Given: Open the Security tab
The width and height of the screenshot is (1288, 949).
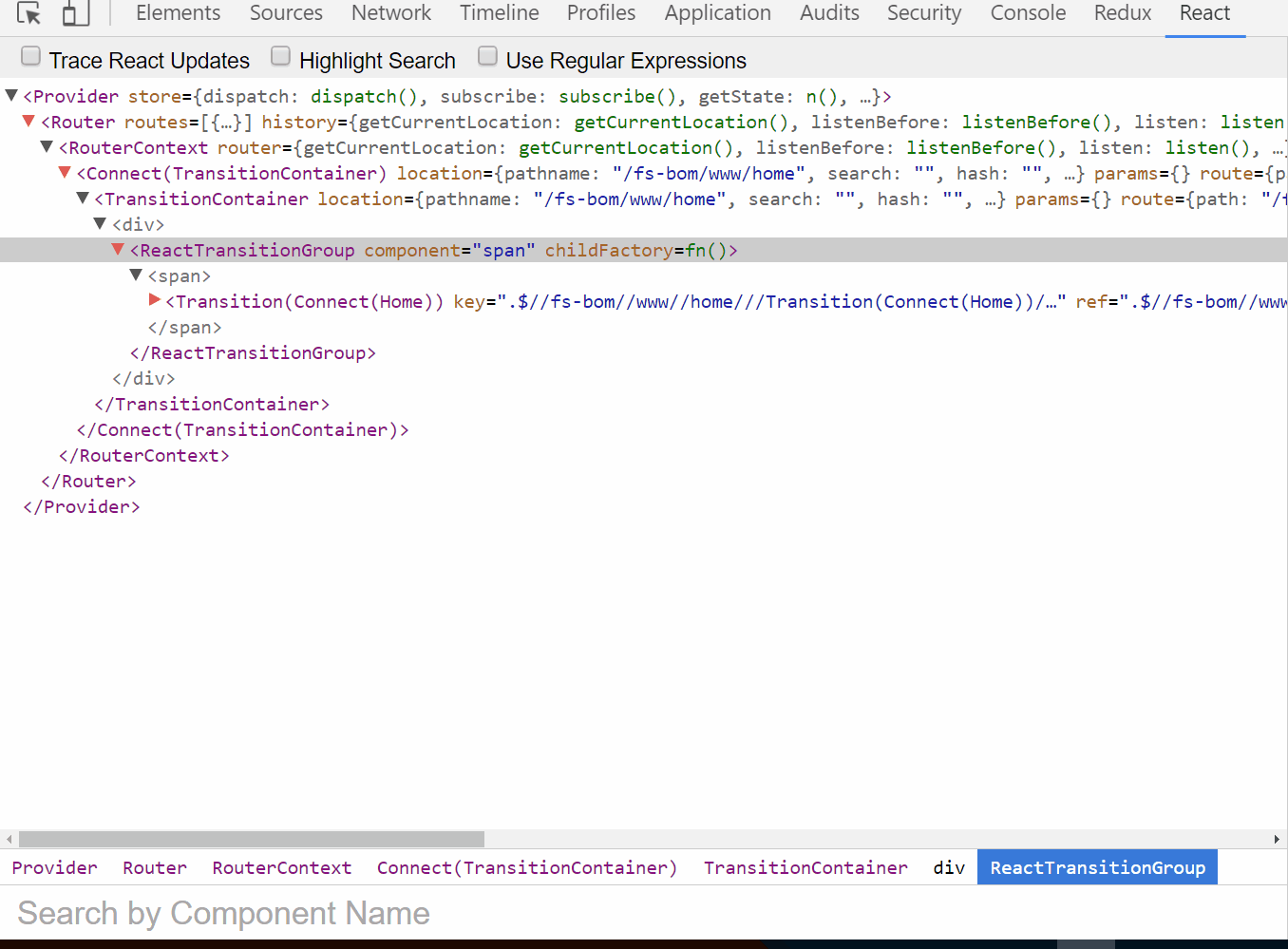Looking at the screenshot, I should (924, 13).
